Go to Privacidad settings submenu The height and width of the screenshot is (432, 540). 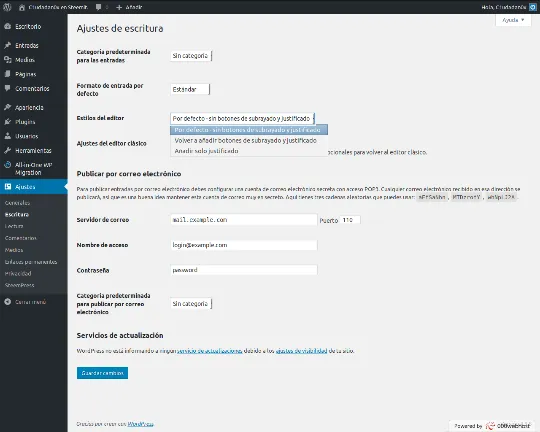click(18, 274)
